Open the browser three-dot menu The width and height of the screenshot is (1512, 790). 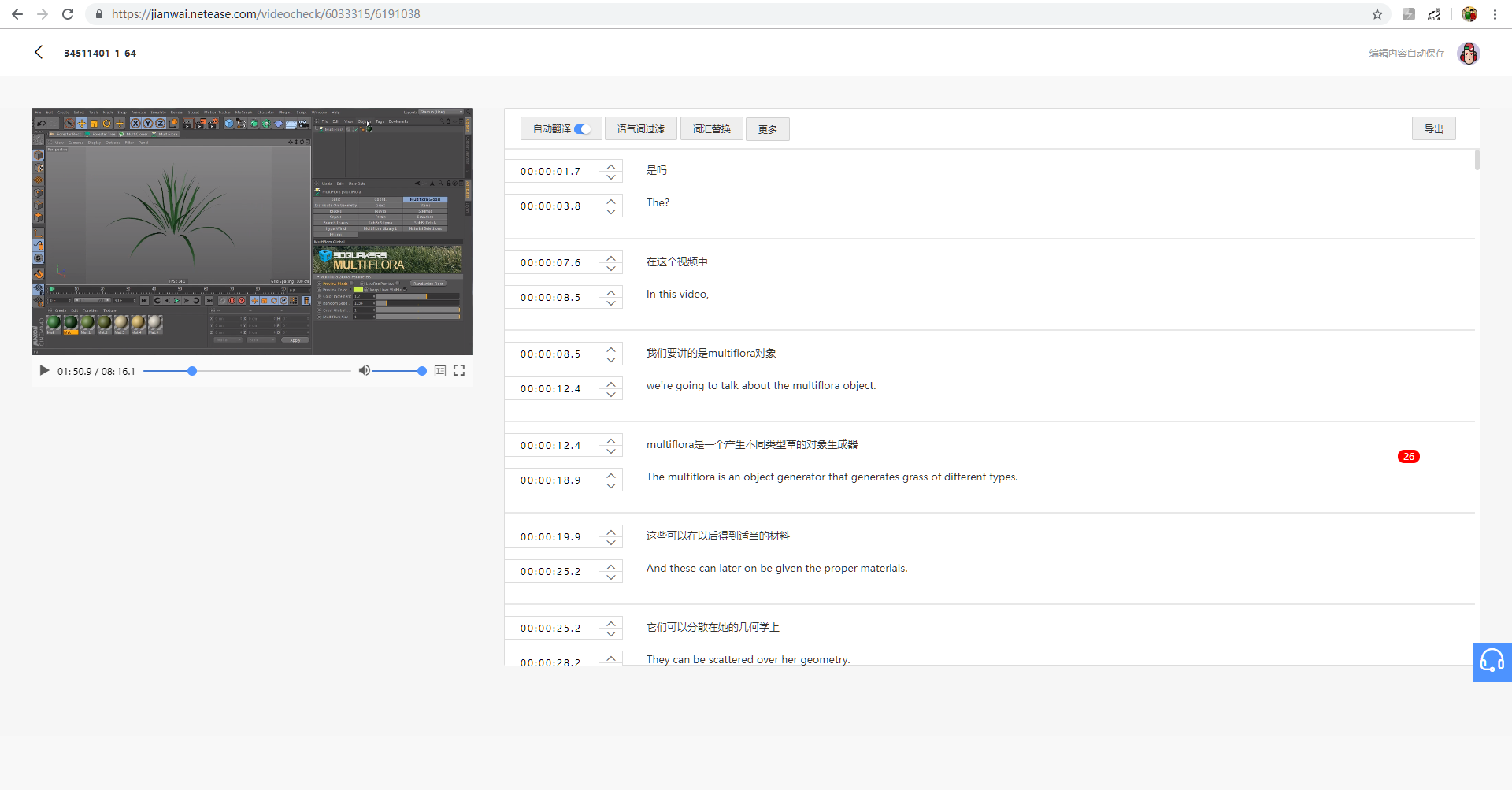click(1495, 14)
